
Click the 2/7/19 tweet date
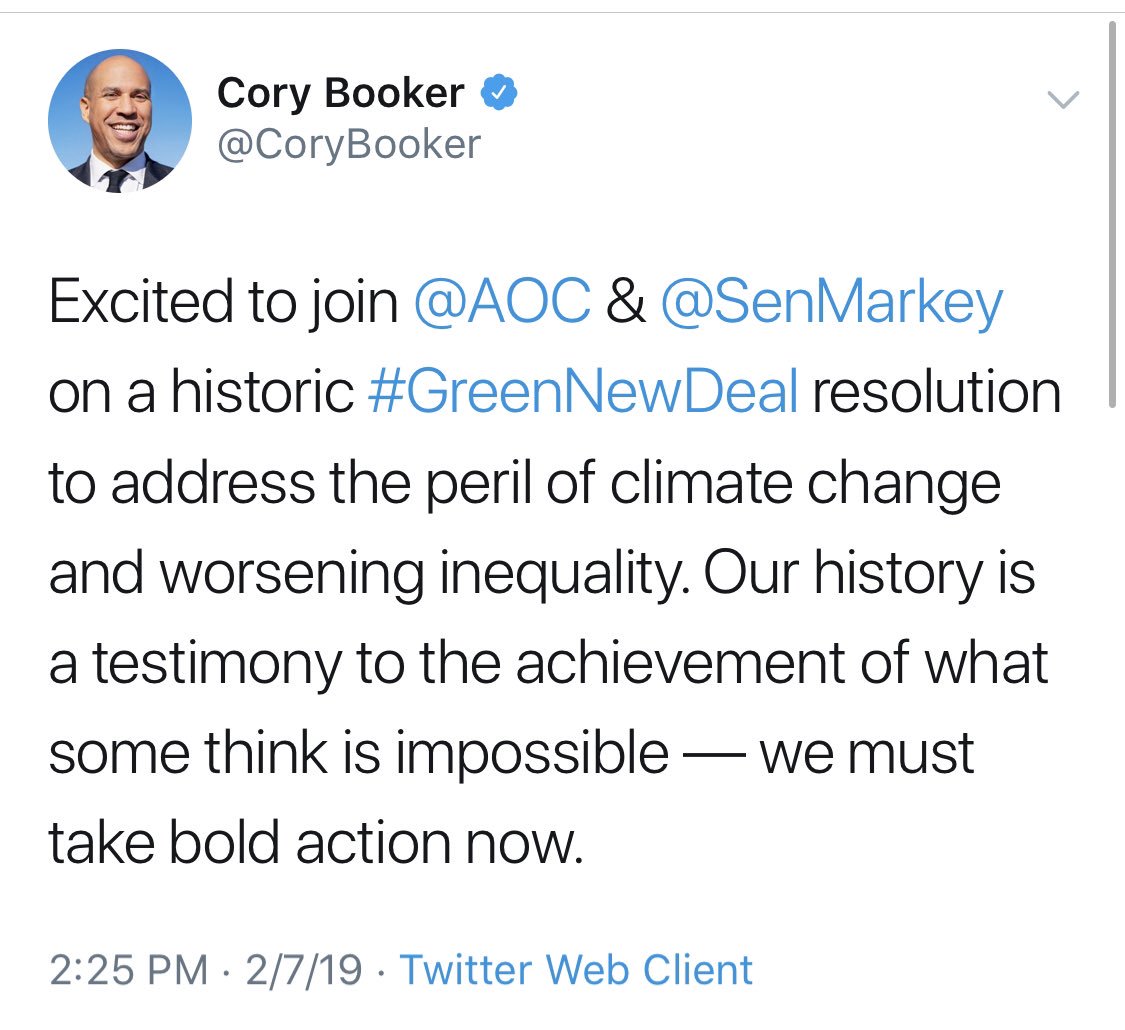(304, 970)
